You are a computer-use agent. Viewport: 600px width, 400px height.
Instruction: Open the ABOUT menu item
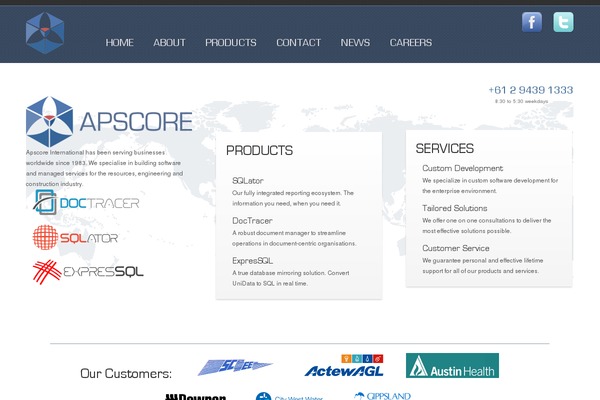pos(169,42)
